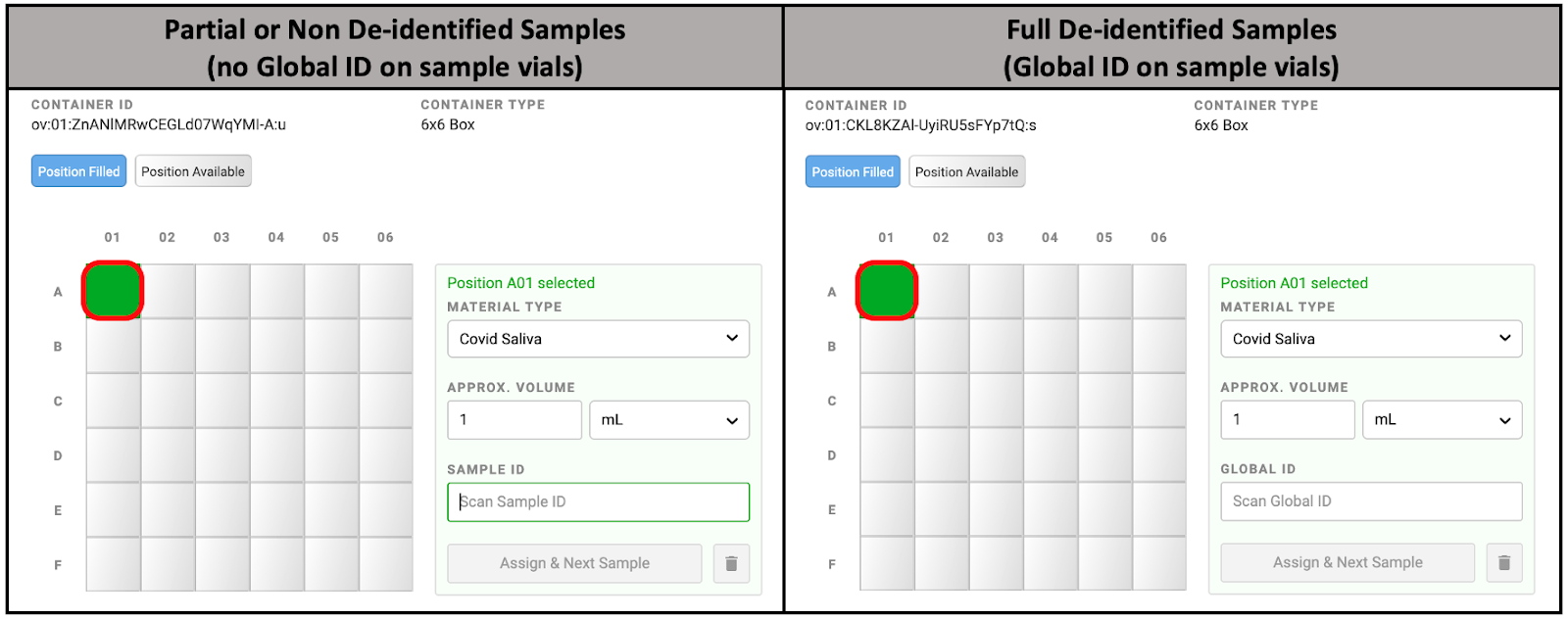Focus the Scan Global ID input field
Viewport: 1568px width, 619px height.
click(x=1371, y=501)
